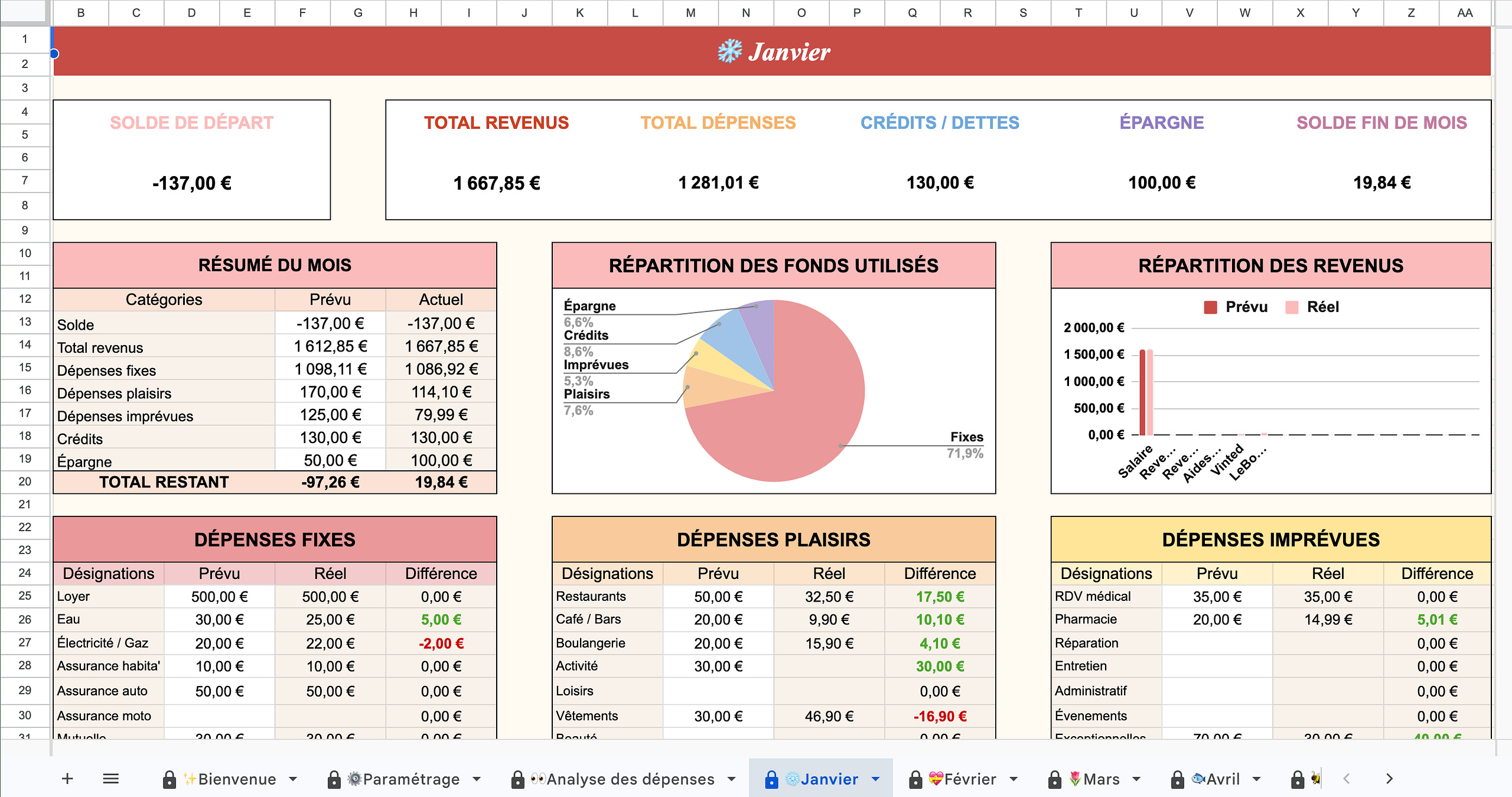Select the Loyer row label
This screenshot has width=1512, height=797.
108,596
